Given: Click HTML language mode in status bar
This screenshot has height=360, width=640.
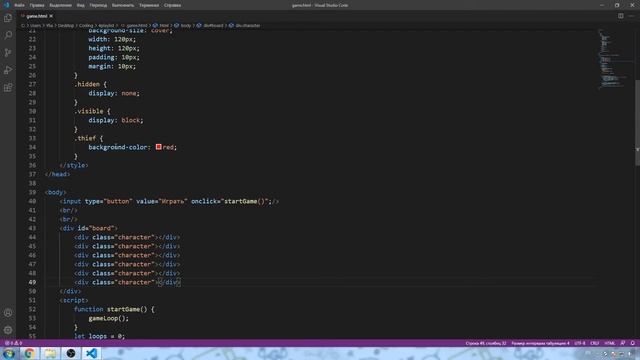Looking at the screenshot, I should (x=609, y=343).
